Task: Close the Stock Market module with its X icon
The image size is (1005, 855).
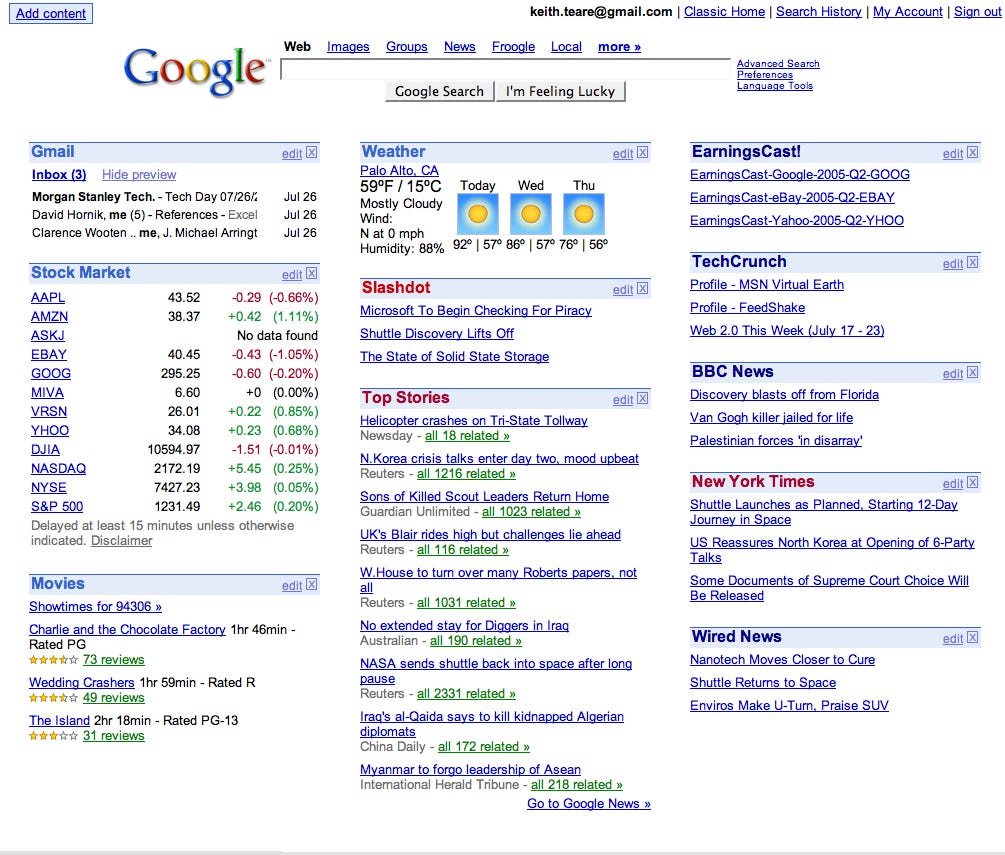Action: coord(311,274)
